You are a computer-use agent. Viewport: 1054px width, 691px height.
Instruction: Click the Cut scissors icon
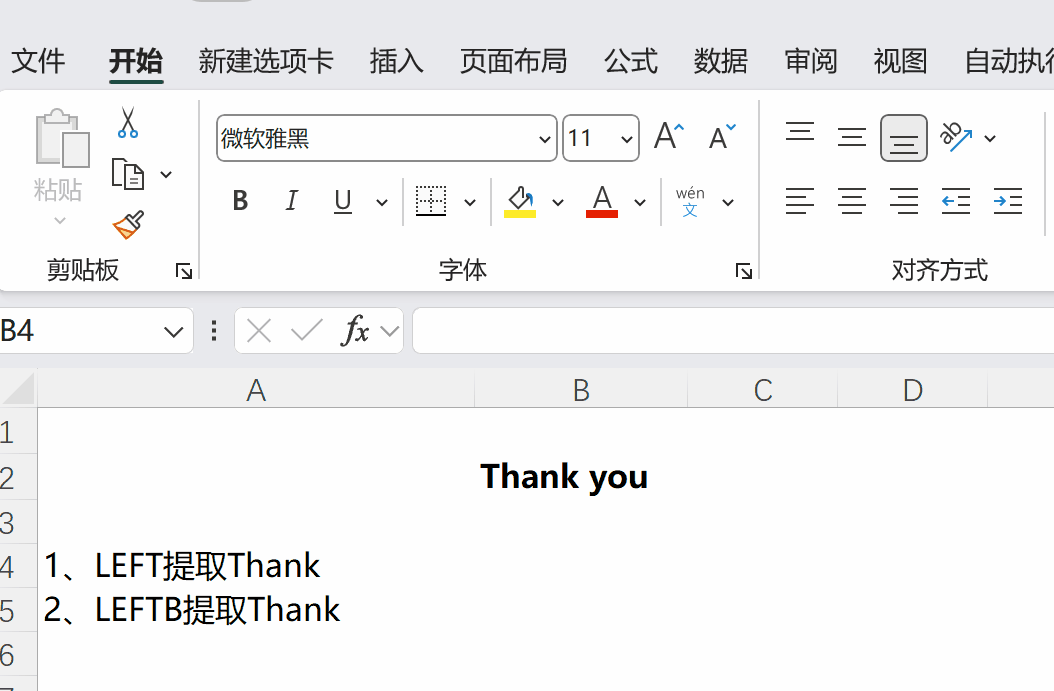[x=127, y=123]
